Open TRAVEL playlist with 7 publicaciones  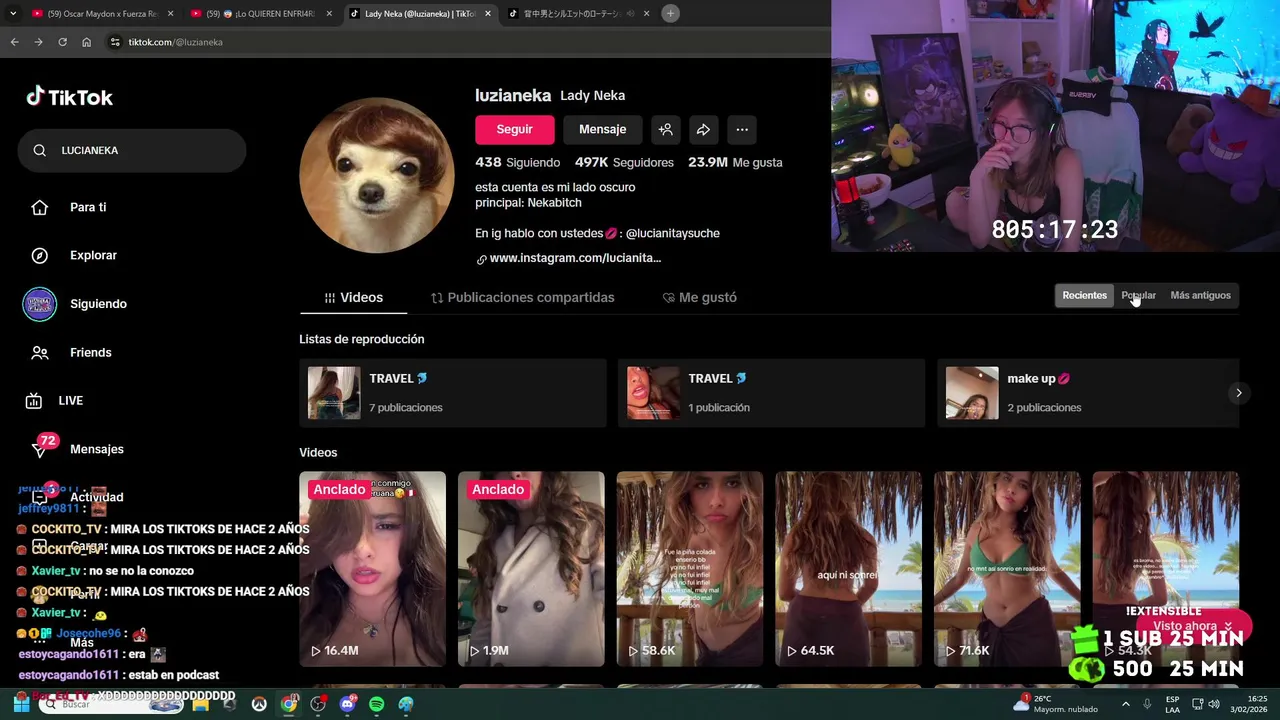tap(452, 392)
